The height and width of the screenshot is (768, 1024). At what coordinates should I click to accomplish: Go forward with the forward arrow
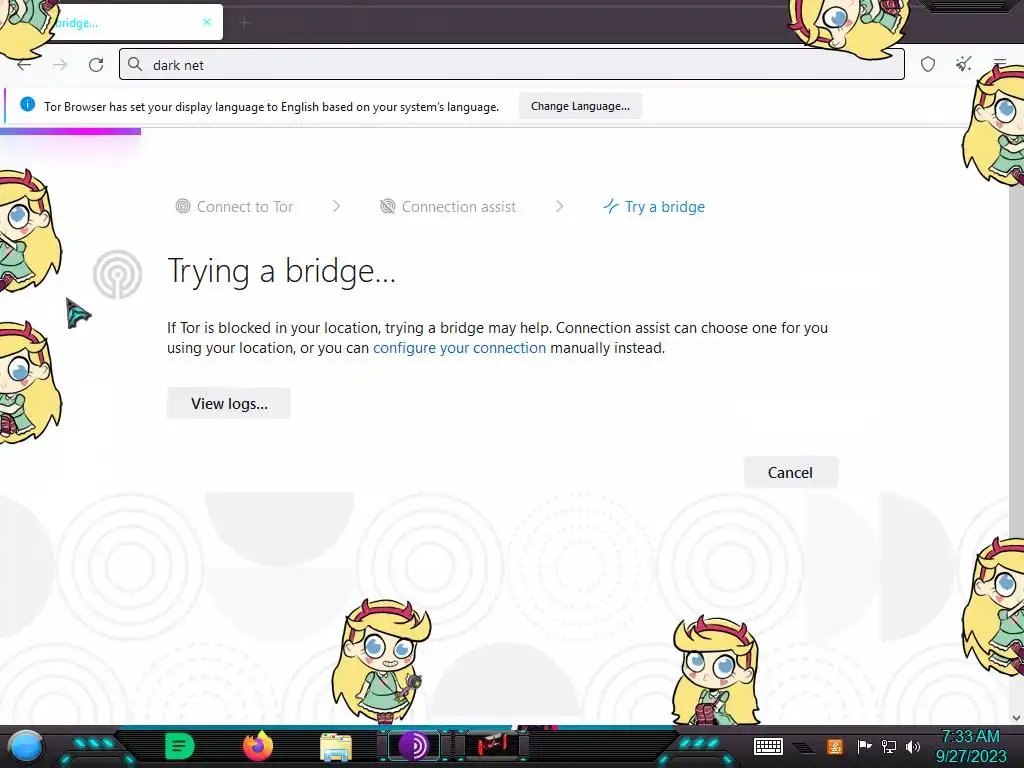pos(60,65)
